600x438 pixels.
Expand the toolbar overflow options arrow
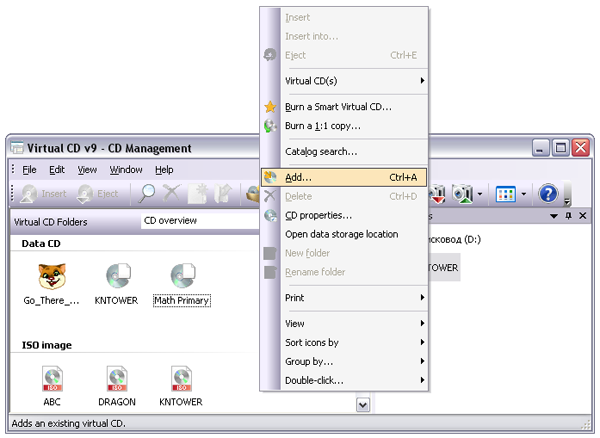(567, 201)
